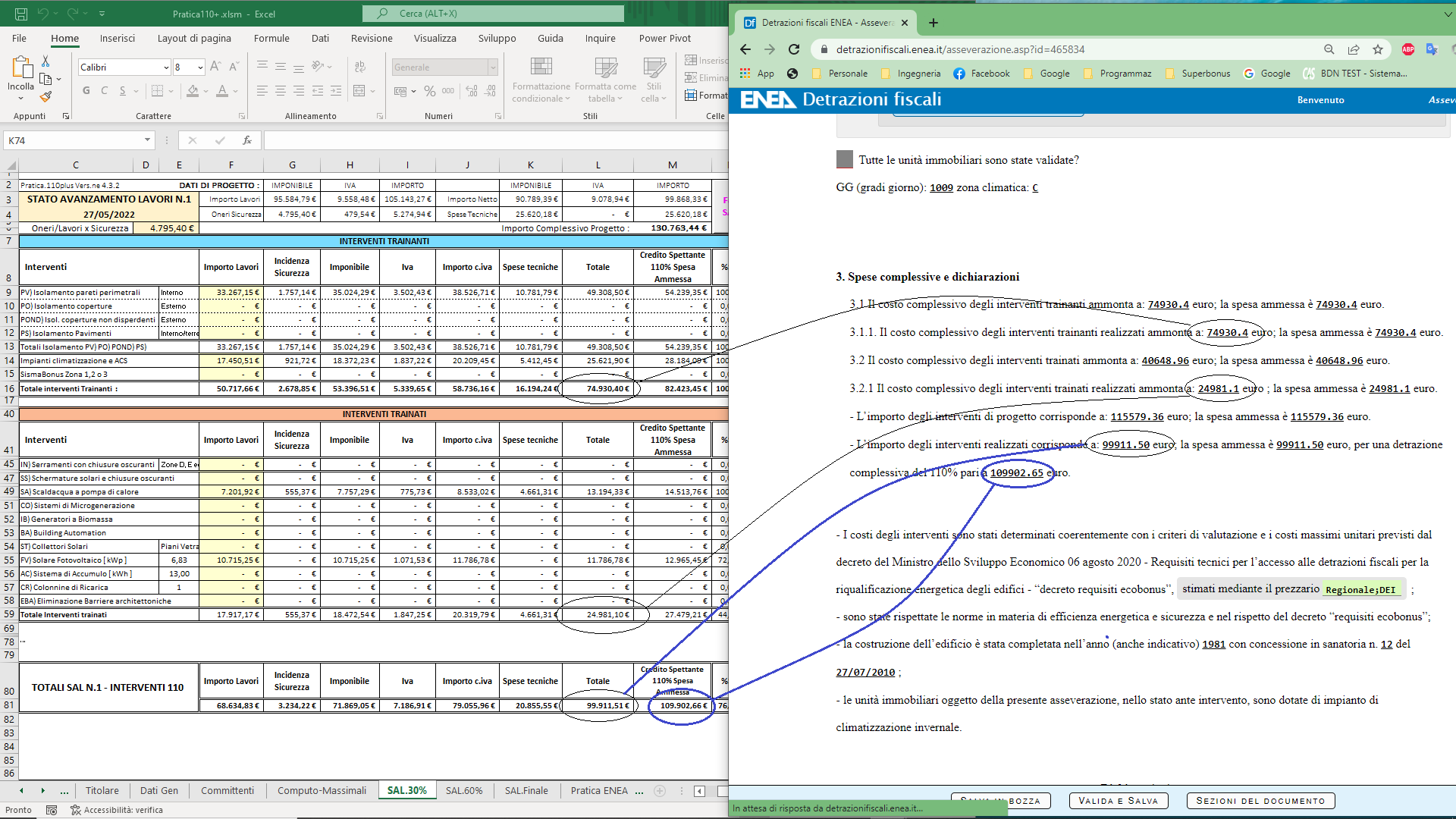Click the Save icon in Excel title bar
The width and height of the screenshot is (1456, 819).
21,14
